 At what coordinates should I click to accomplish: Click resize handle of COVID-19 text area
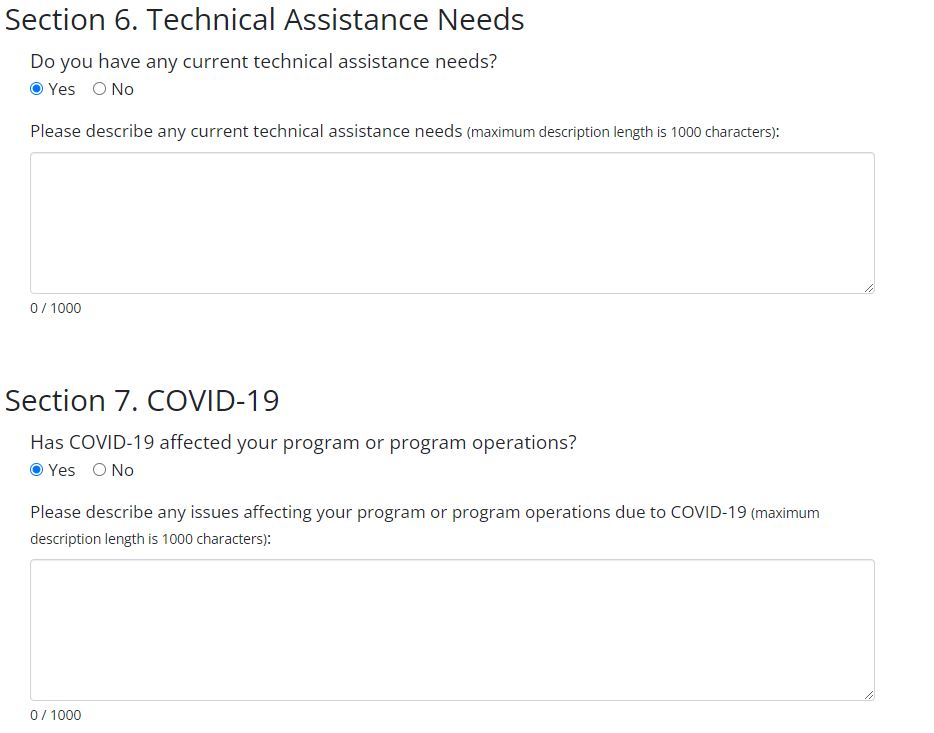coord(868,695)
